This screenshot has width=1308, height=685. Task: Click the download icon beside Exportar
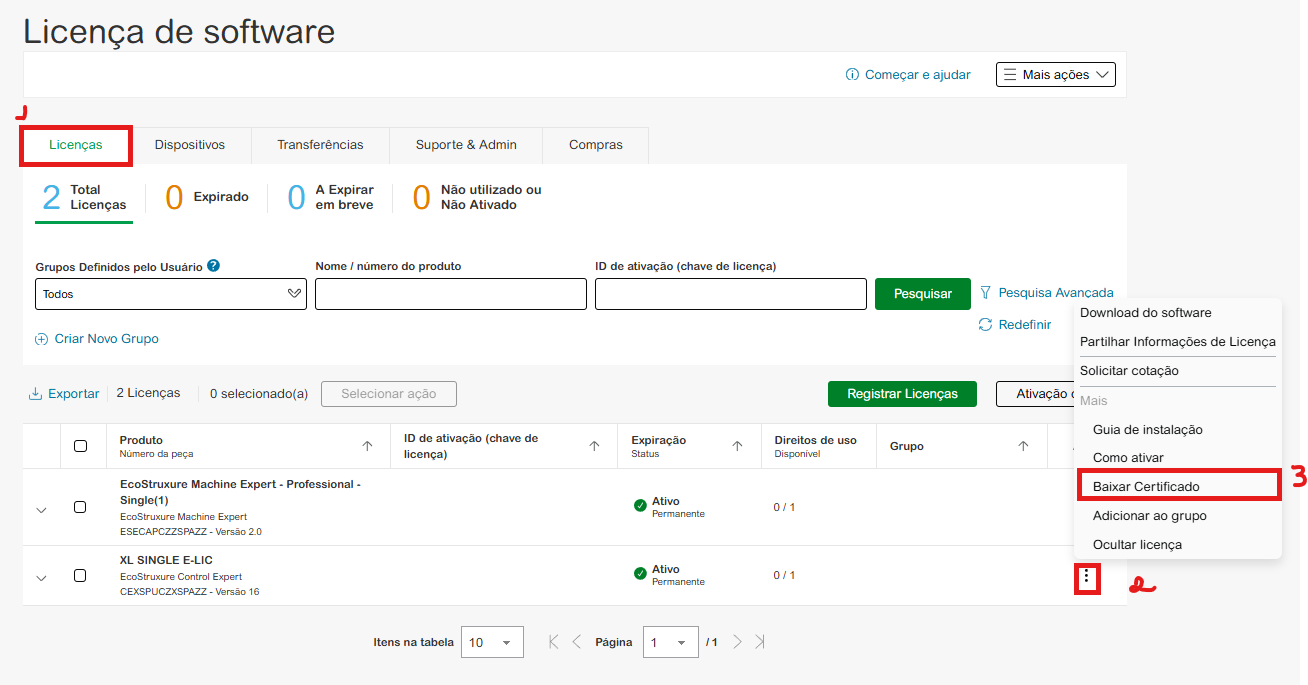35,394
